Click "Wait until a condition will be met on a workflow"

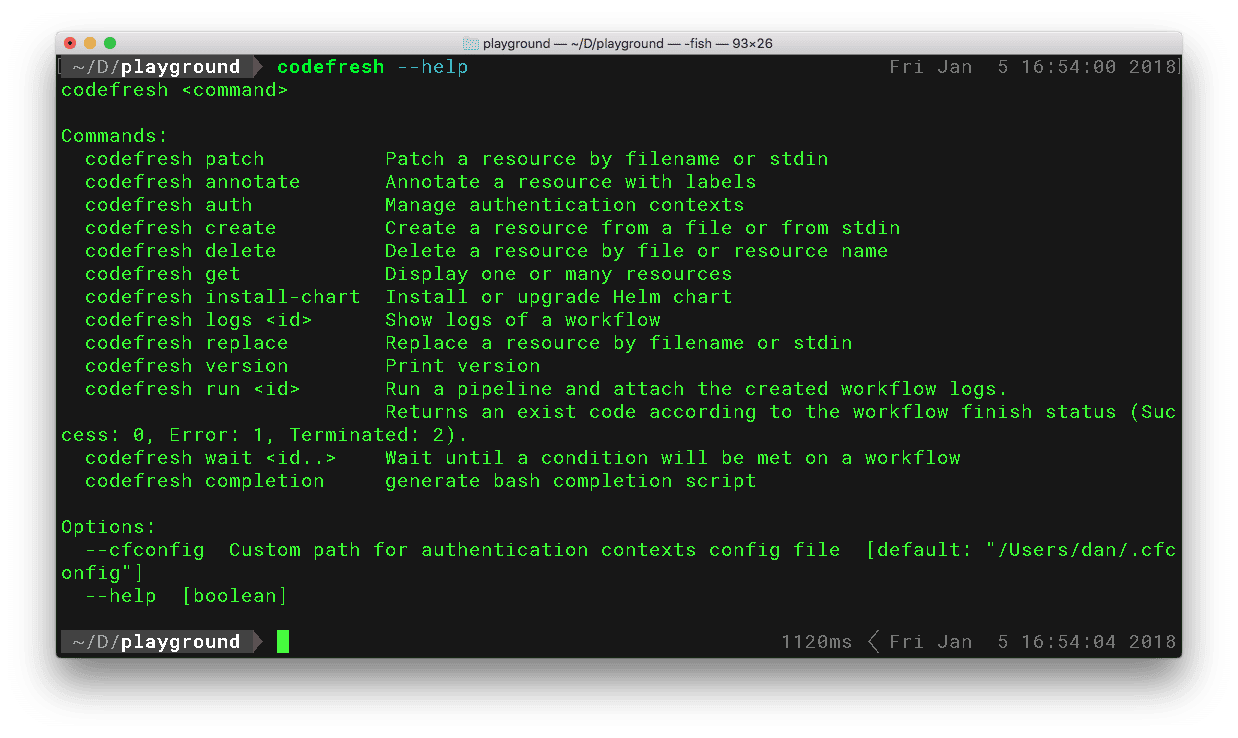[673, 458]
